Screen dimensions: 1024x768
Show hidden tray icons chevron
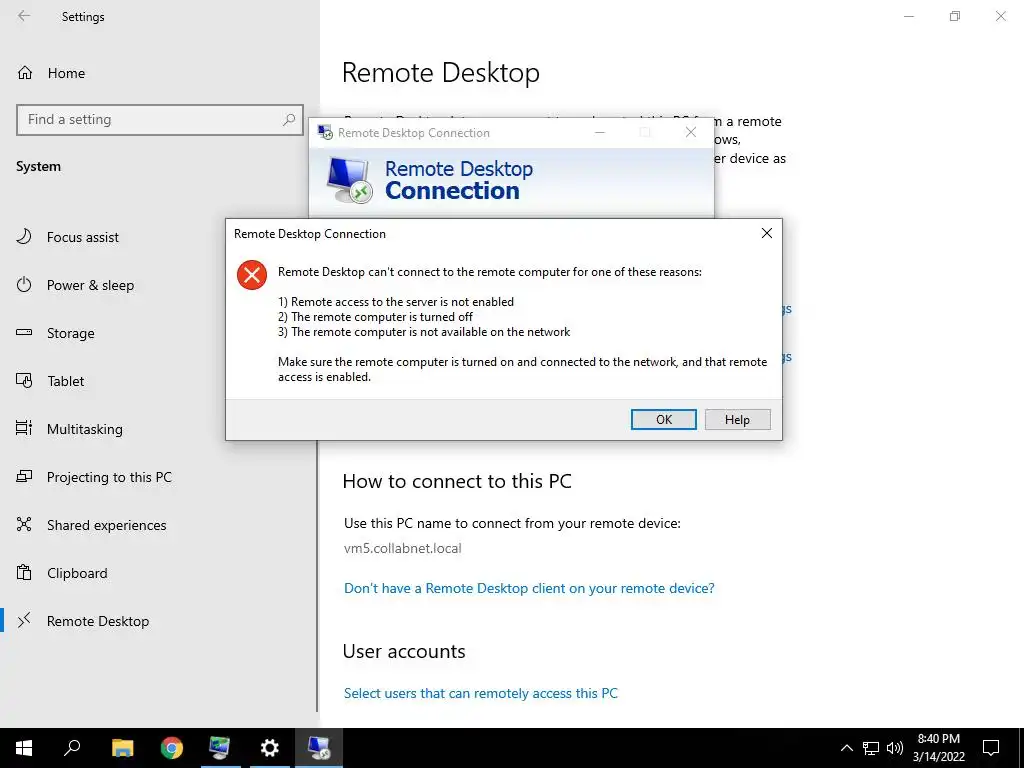[x=846, y=748]
